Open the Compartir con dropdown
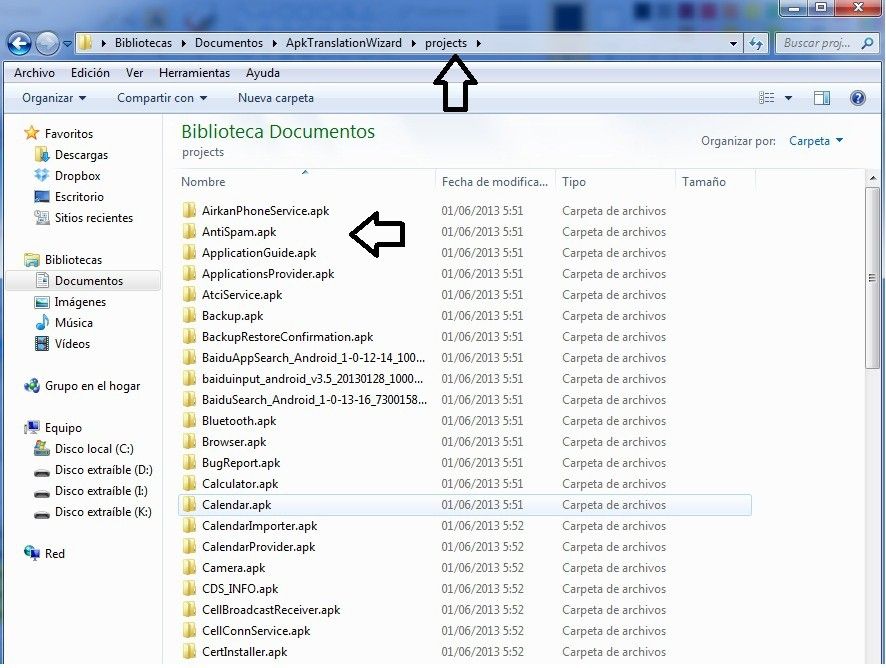The image size is (886, 668). tap(162, 98)
